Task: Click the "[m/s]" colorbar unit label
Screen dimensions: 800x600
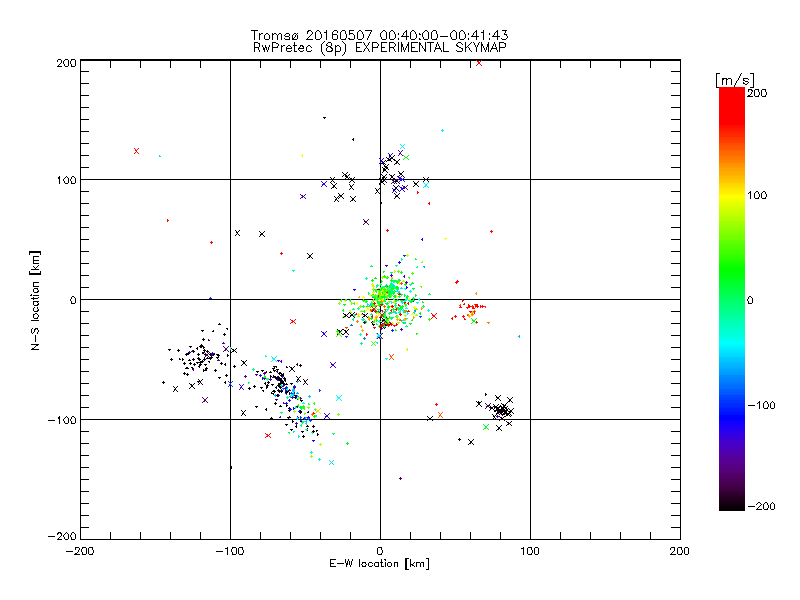Action: [x=734, y=80]
